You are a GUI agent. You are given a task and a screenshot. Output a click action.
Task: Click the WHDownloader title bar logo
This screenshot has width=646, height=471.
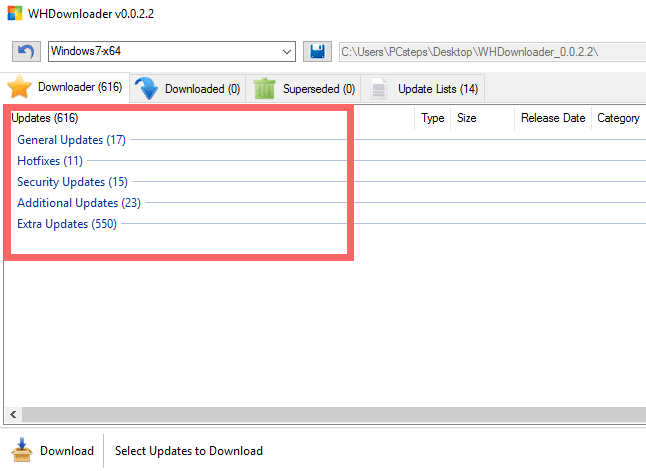(14, 14)
